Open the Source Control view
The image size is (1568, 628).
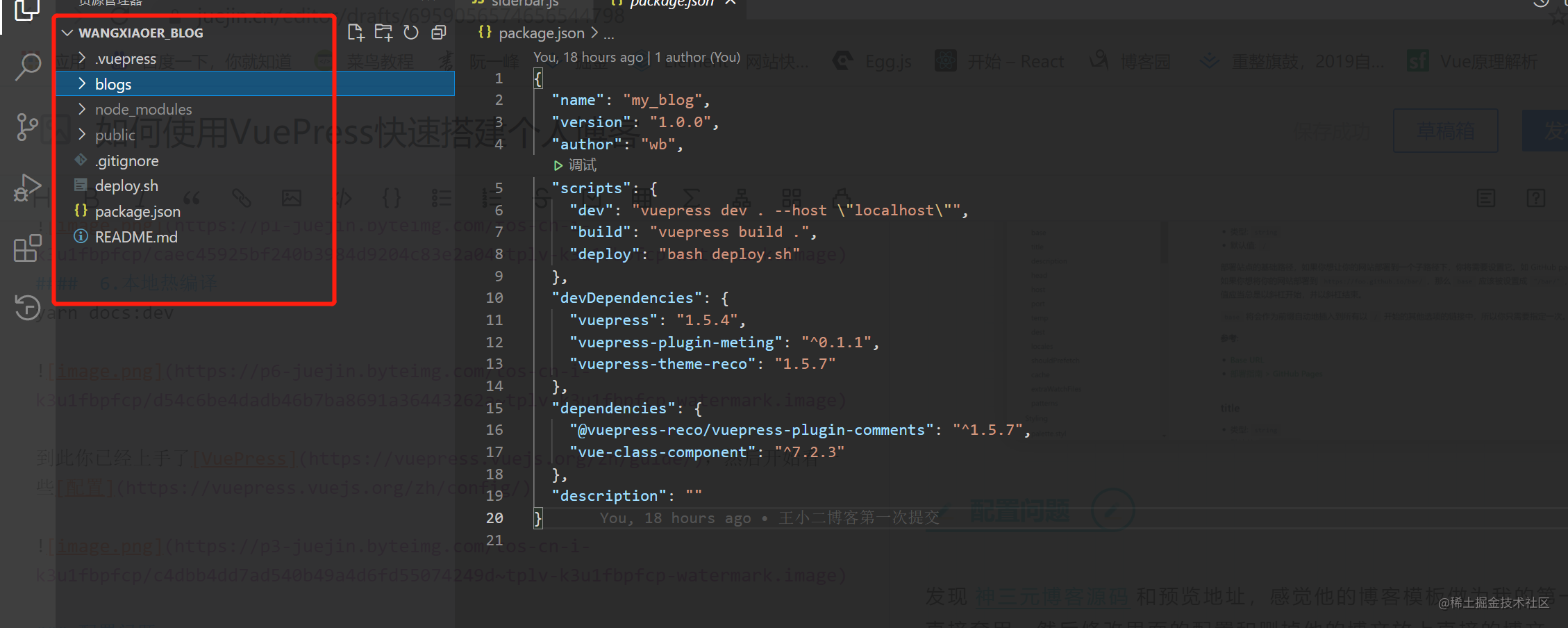[27, 127]
